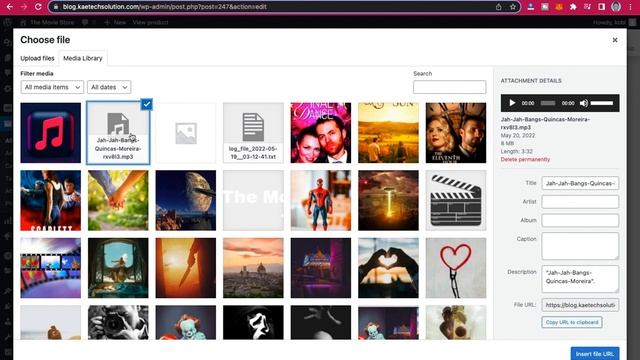Open the Chrome profile avatar
This screenshot has height=360, width=640.
pyautogui.click(x=616, y=7)
